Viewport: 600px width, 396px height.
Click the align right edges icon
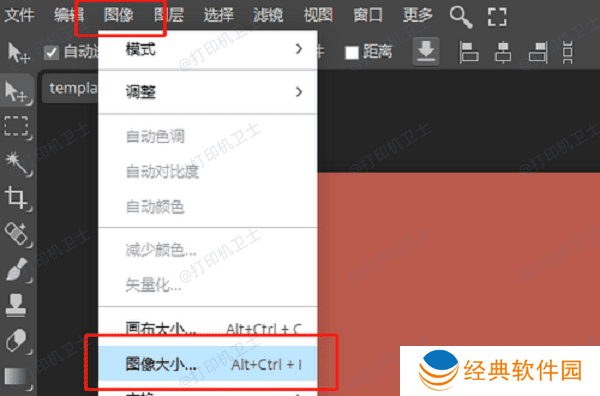tap(538, 52)
